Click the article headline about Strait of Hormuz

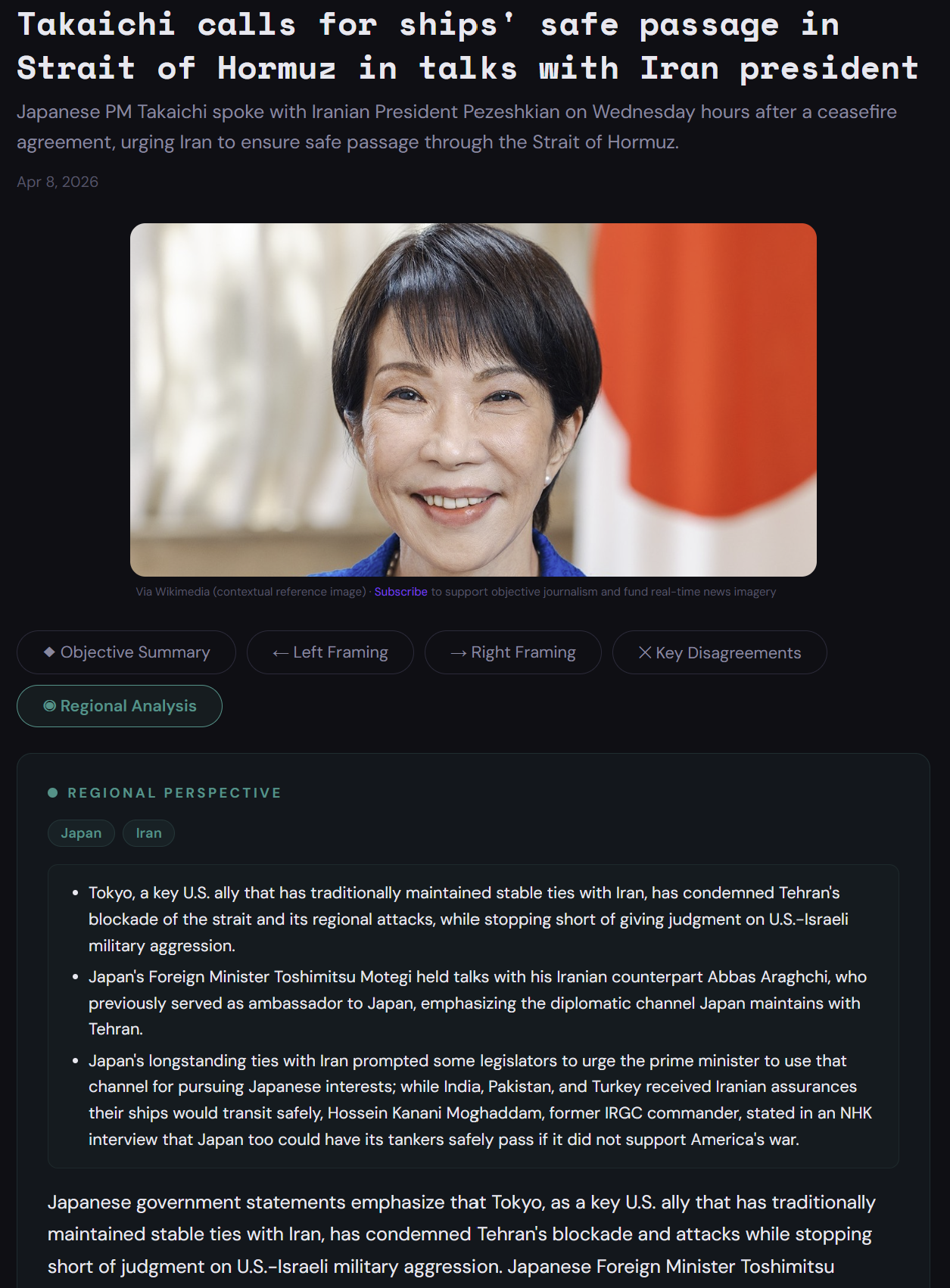pos(468,46)
